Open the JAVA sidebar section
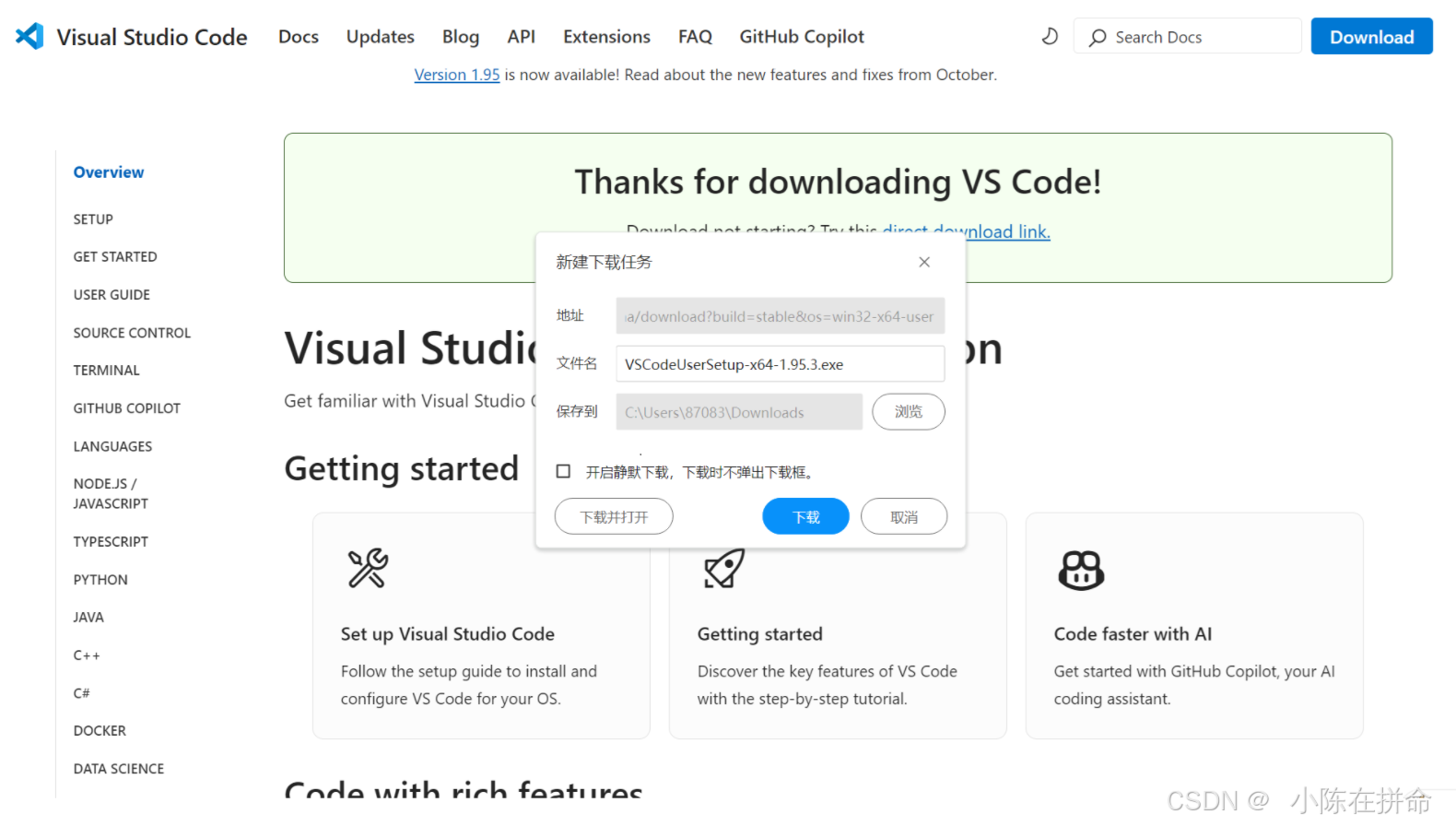 click(88, 618)
